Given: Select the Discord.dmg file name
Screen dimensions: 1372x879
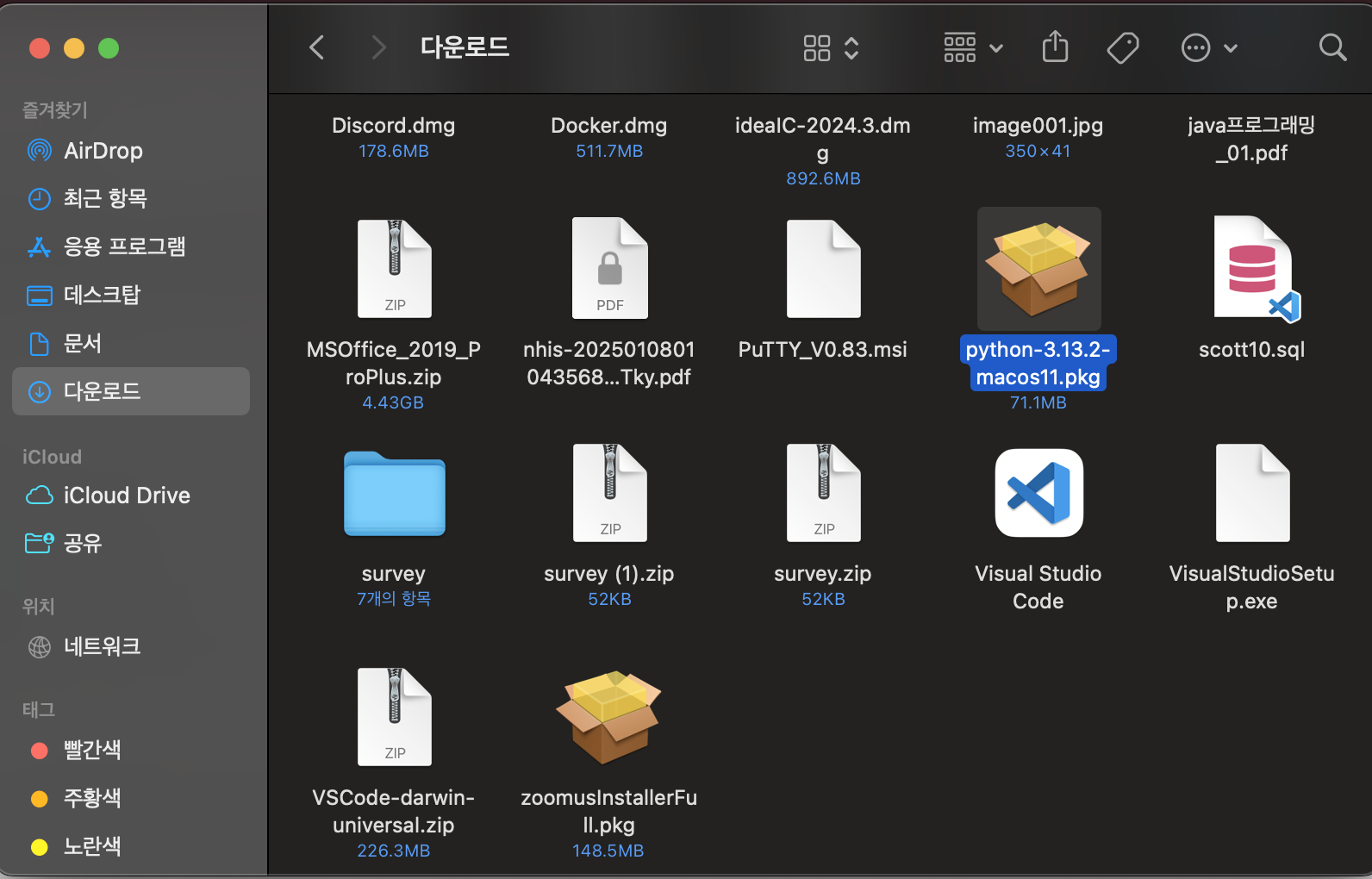Looking at the screenshot, I should [x=394, y=126].
